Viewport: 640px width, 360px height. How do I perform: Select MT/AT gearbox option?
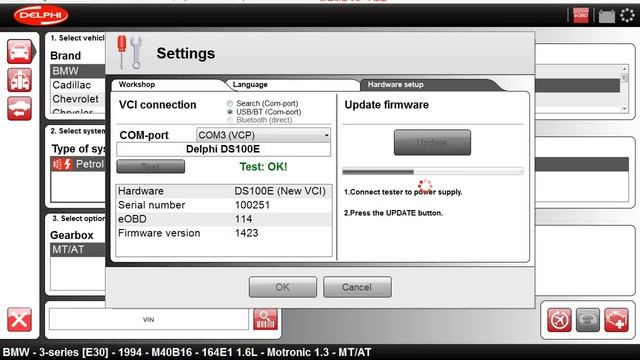click(78, 249)
